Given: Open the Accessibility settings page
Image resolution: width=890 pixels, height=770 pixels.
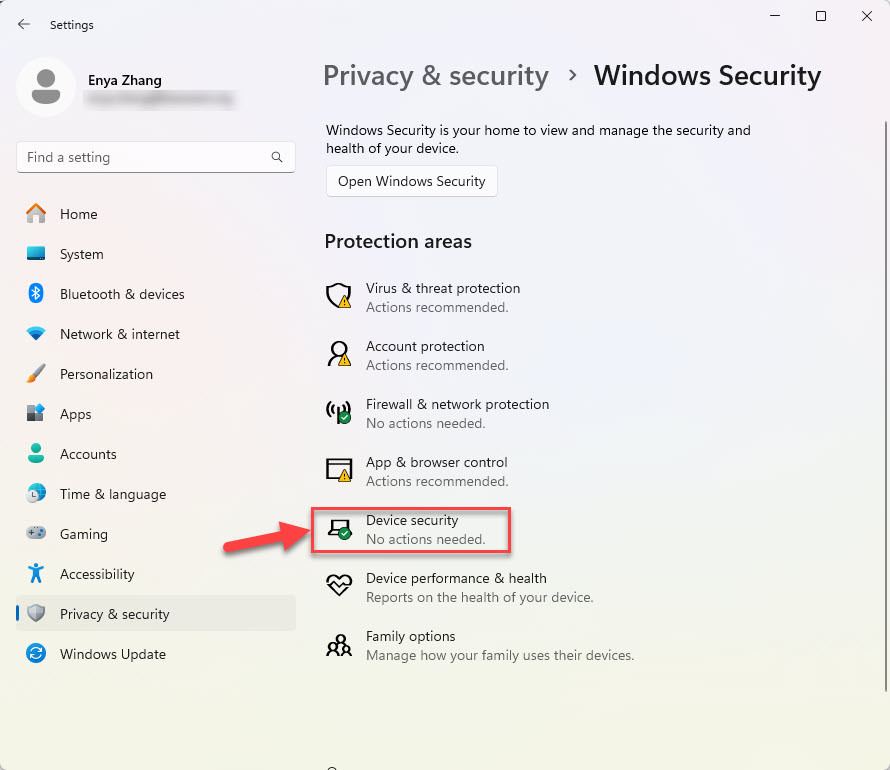Looking at the screenshot, I should 96,574.
